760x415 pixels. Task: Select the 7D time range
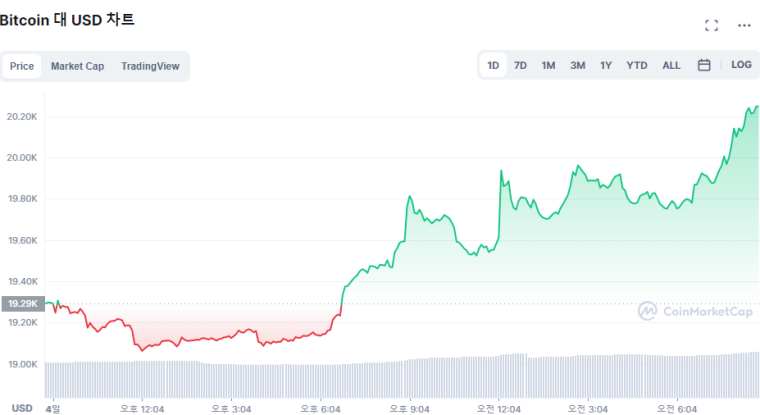pyautogui.click(x=520, y=65)
